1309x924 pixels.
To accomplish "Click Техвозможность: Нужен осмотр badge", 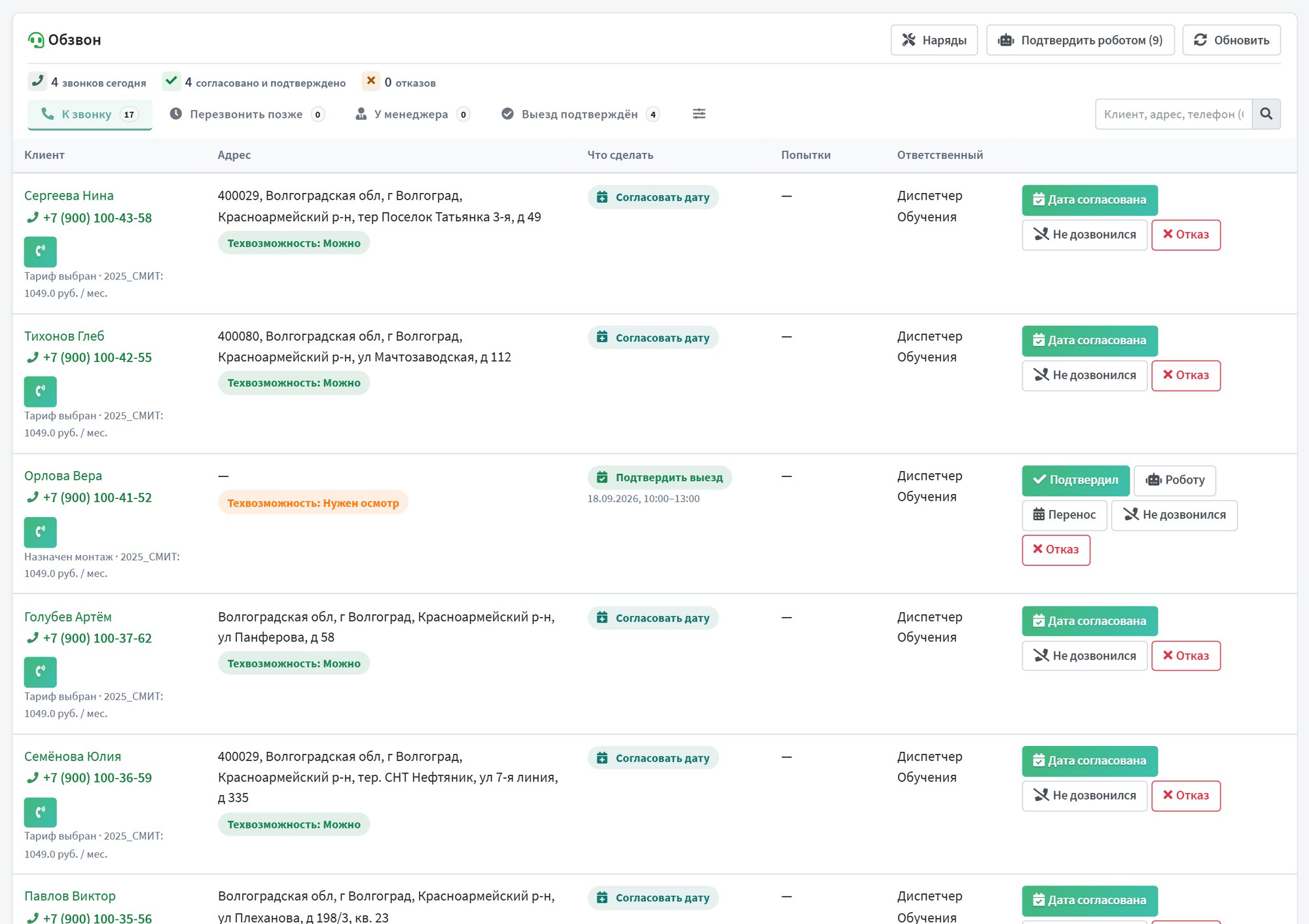I will pyautogui.click(x=313, y=503).
